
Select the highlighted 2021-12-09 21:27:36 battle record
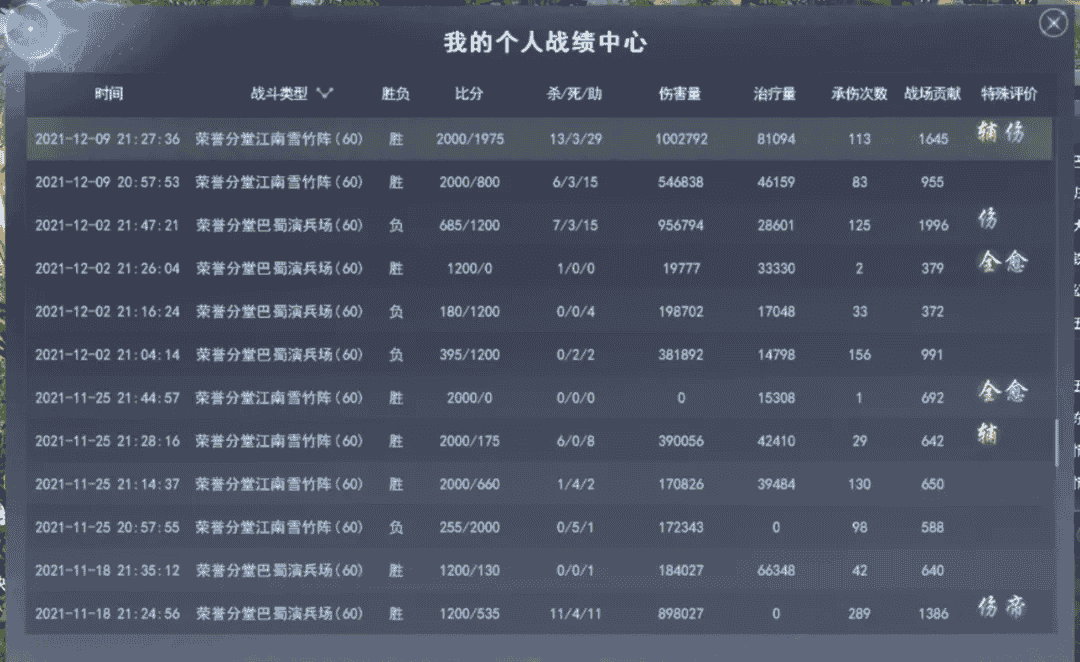[500, 139]
